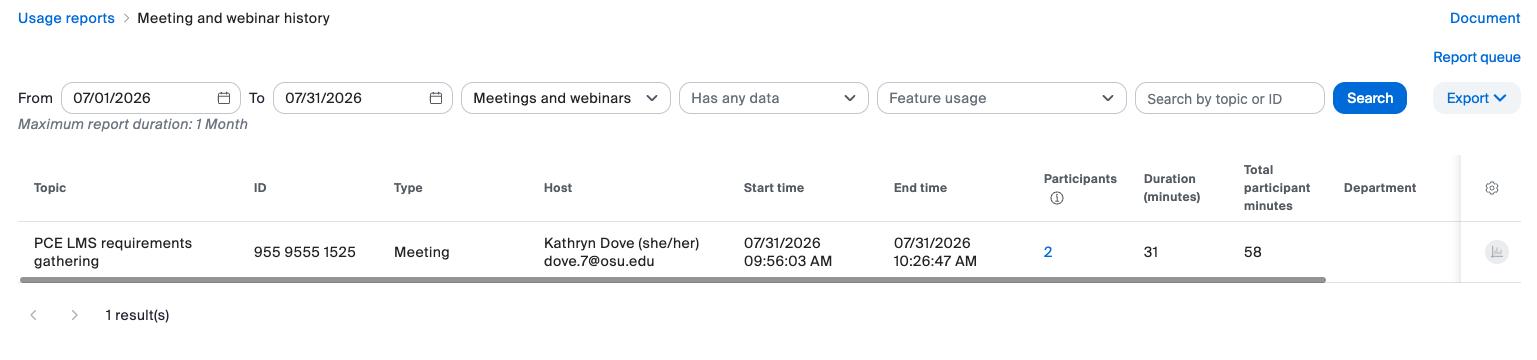Open the meeting analytics chart icon
The width and height of the screenshot is (1537, 360).
click(x=1497, y=252)
